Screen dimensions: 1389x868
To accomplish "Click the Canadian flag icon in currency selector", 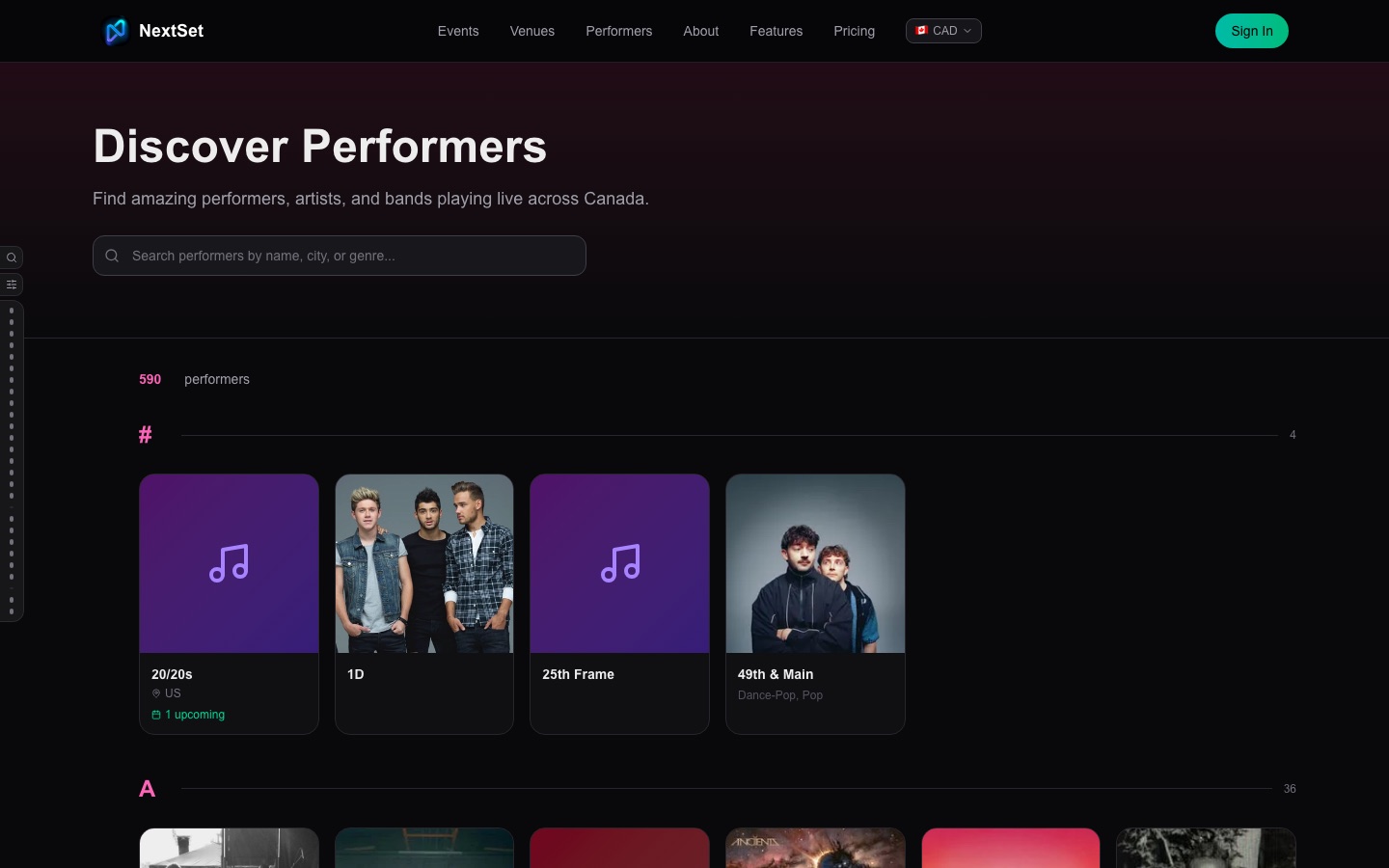I will 921,31.
